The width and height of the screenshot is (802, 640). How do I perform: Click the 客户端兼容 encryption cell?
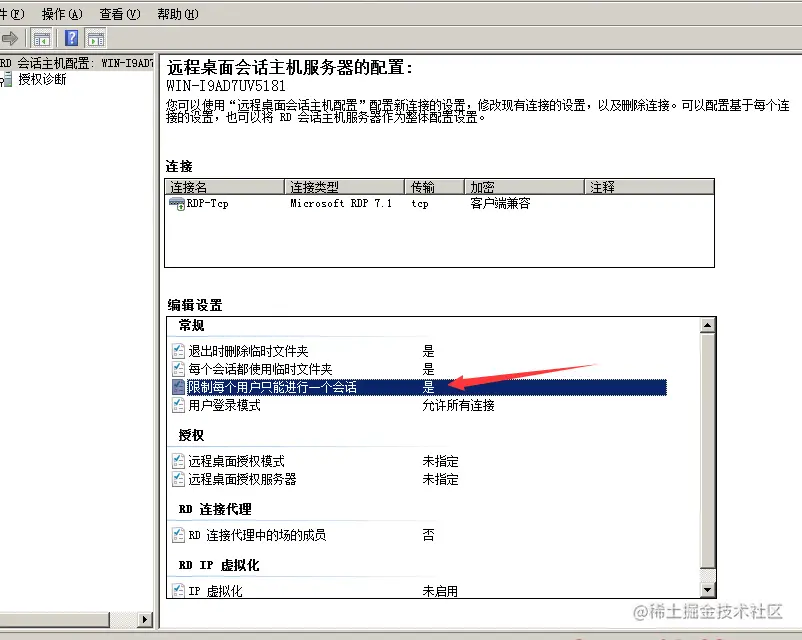tap(500, 204)
